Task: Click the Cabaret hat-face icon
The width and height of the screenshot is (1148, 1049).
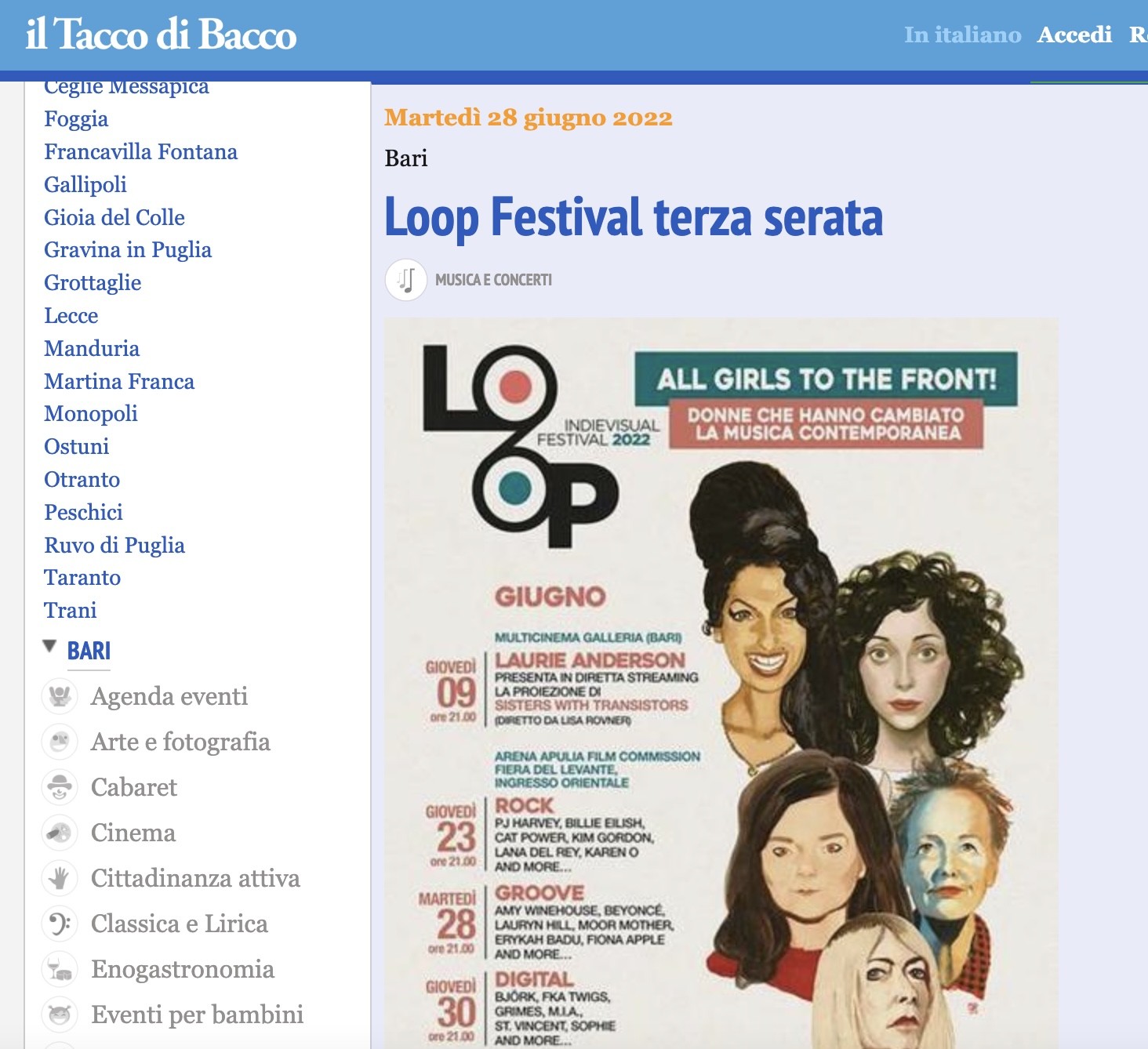Action: click(x=60, y=787)
